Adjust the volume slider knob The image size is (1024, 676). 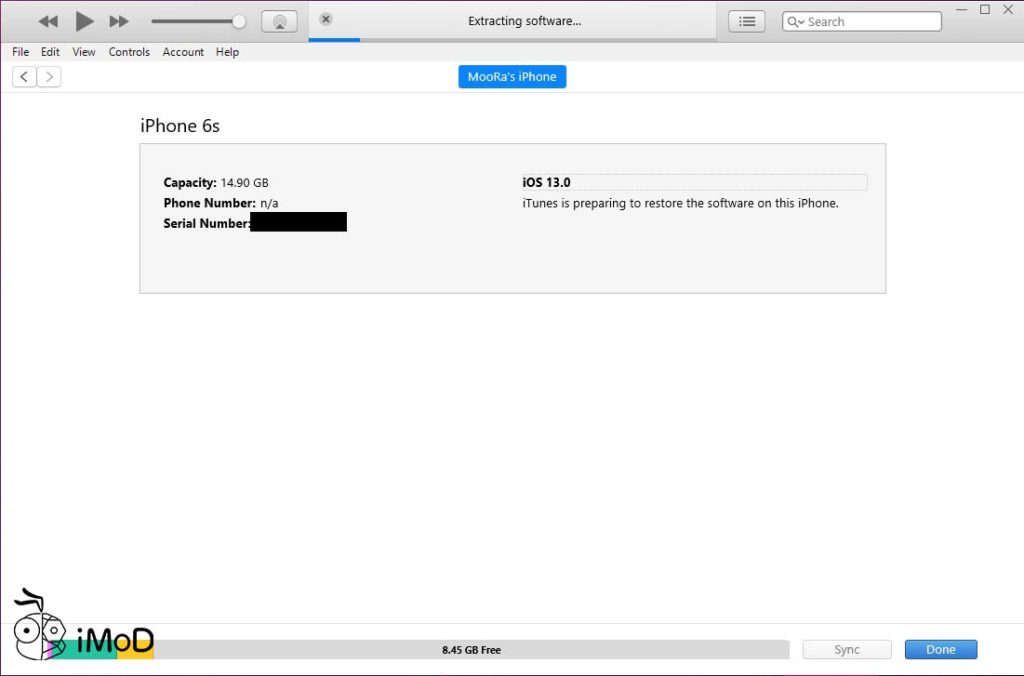239,22
